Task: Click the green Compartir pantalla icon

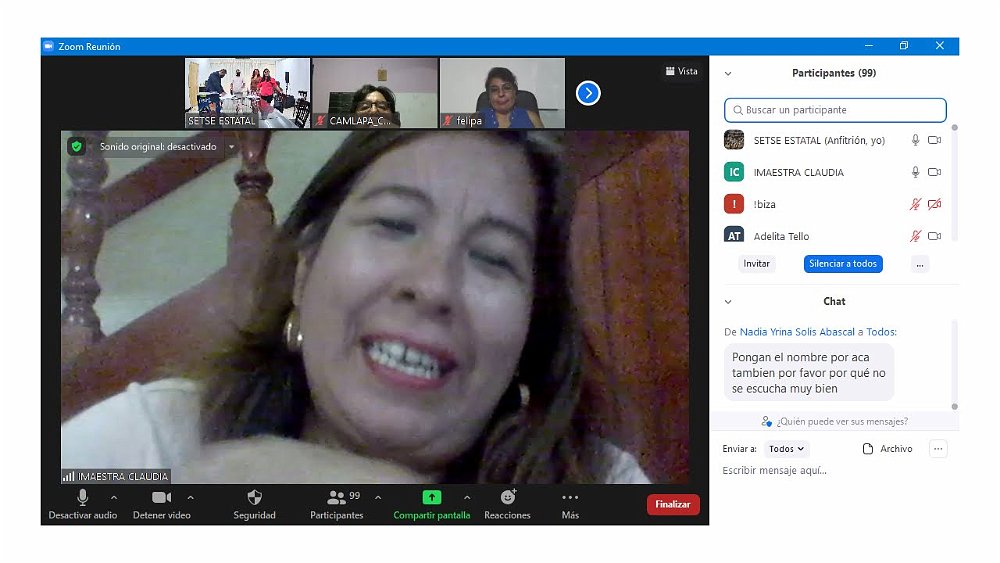Action: [x=431, y=497]
